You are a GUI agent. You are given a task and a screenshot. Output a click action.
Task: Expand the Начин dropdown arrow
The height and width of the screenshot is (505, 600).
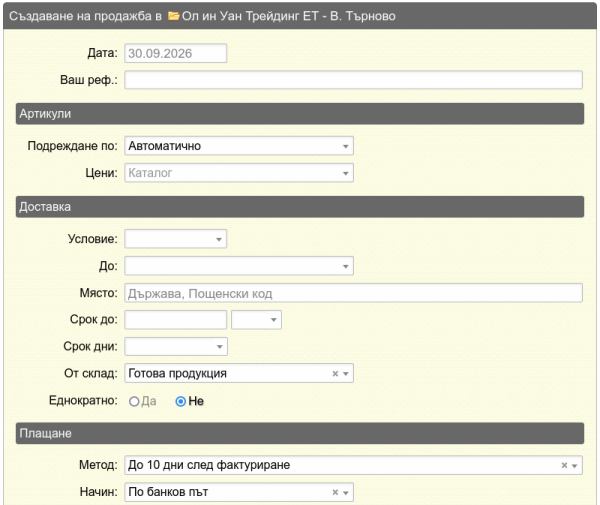346,492
